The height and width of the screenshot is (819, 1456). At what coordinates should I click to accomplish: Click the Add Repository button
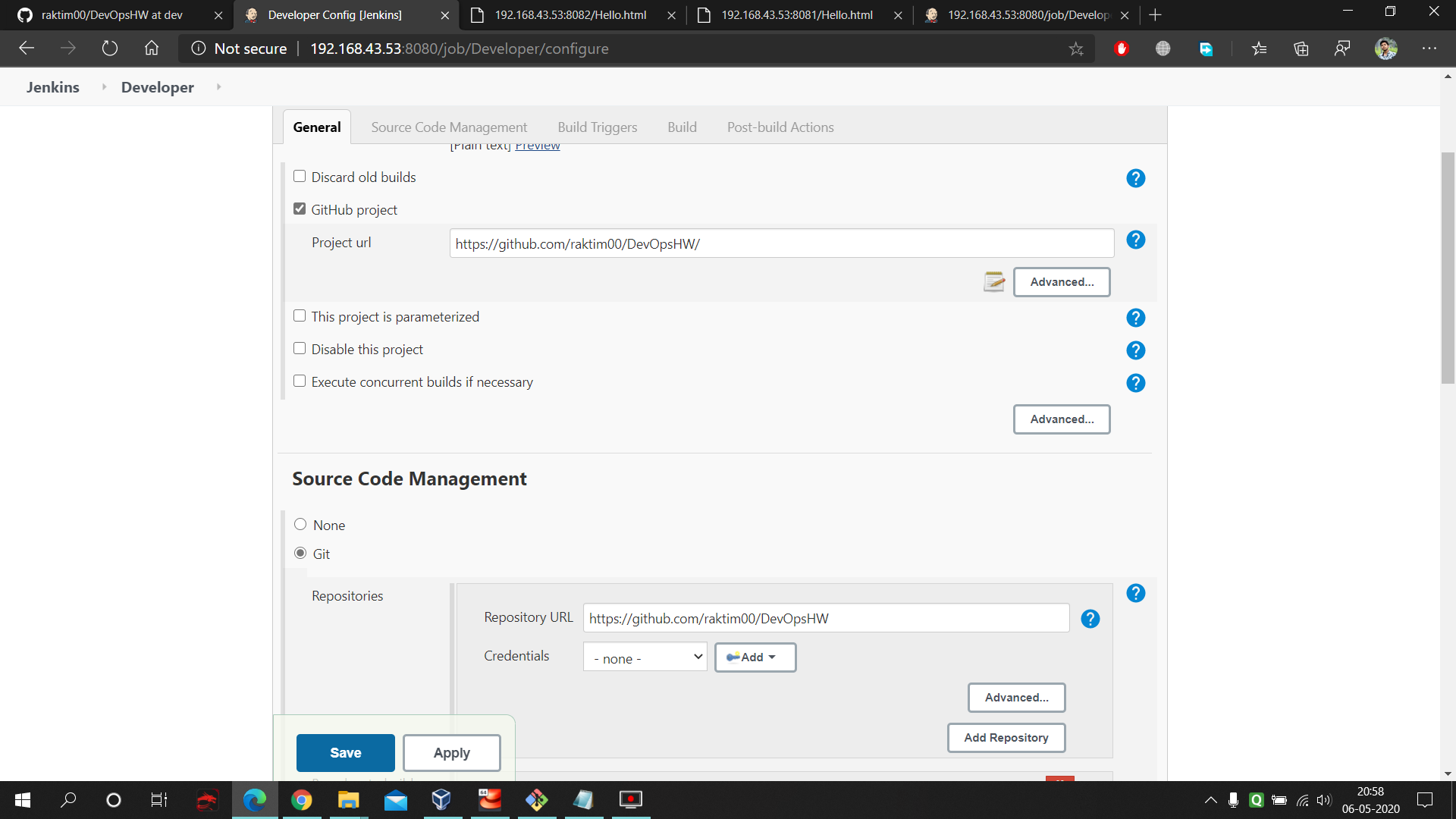click(1006, 738)
